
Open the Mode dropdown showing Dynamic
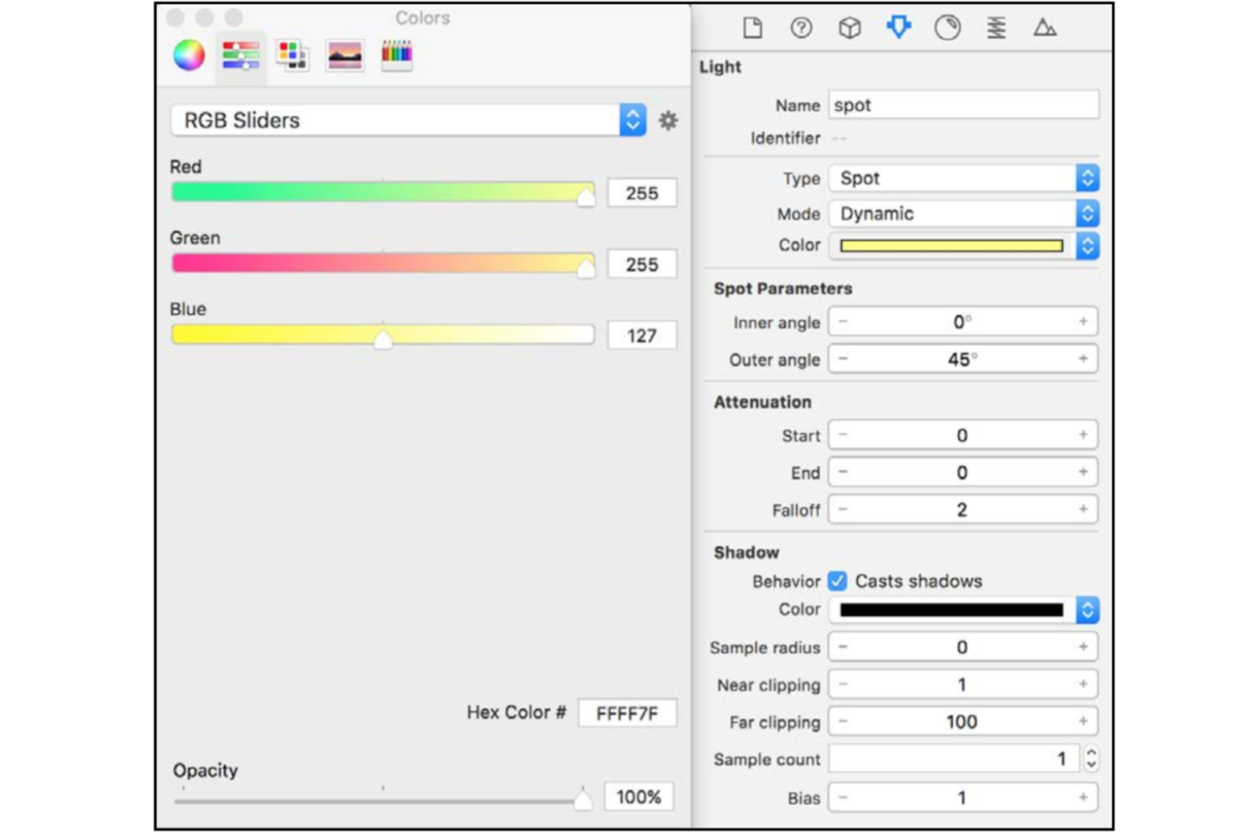(x=964, y=213)
